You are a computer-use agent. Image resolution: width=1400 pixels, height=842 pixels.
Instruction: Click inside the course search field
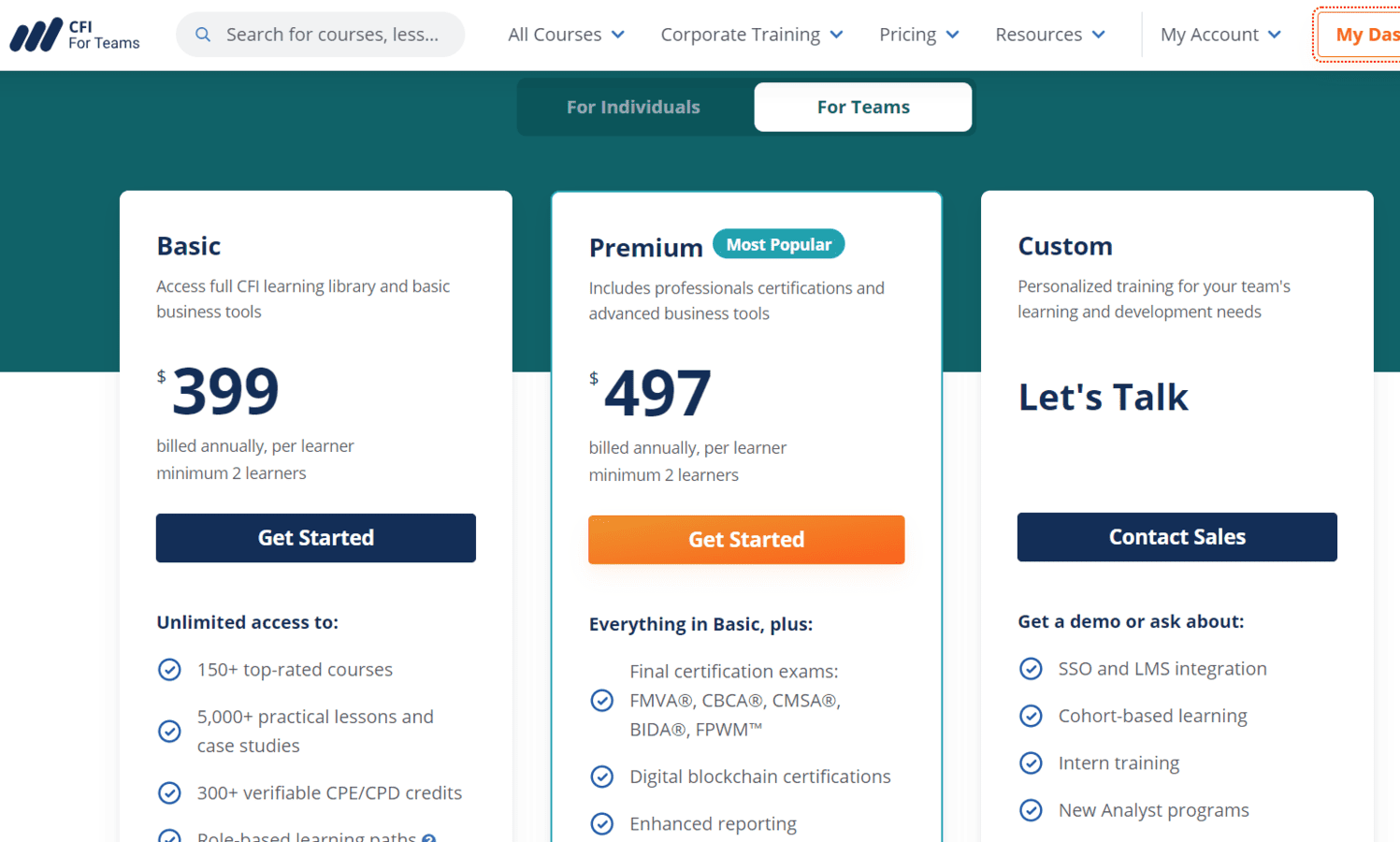coord(327,34)
